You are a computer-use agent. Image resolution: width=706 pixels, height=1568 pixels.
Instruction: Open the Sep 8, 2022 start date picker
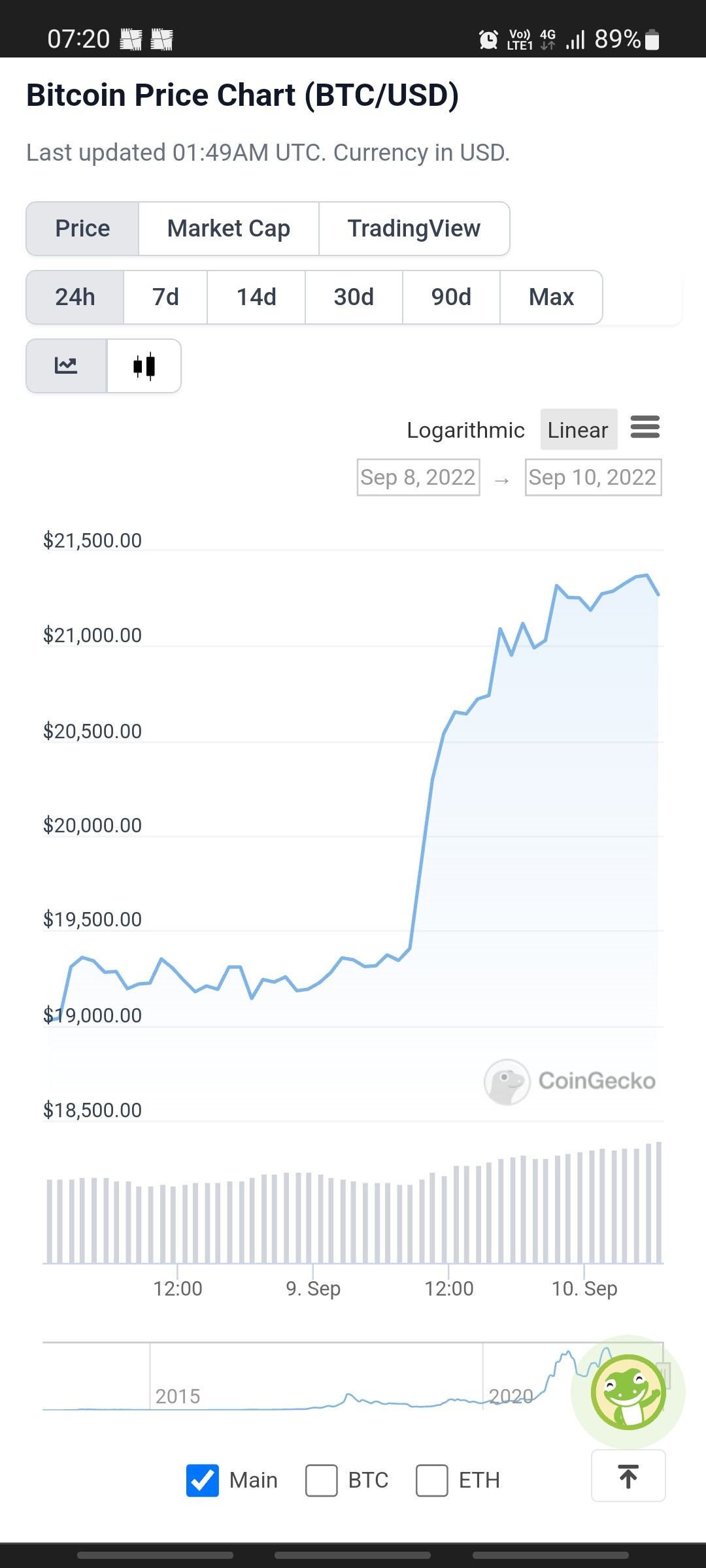coord(418,478)
